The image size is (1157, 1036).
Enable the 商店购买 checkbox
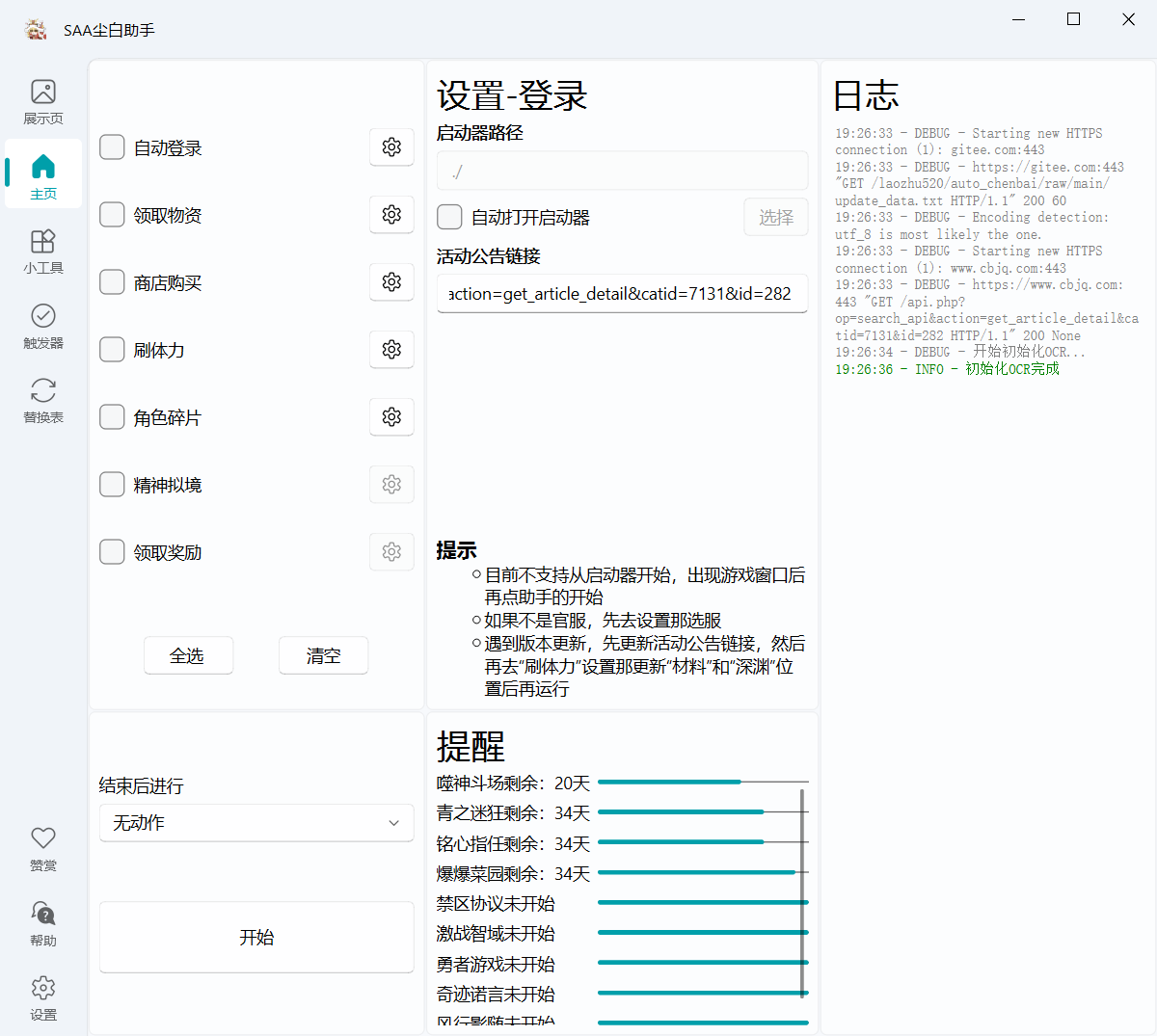[112, 282]
